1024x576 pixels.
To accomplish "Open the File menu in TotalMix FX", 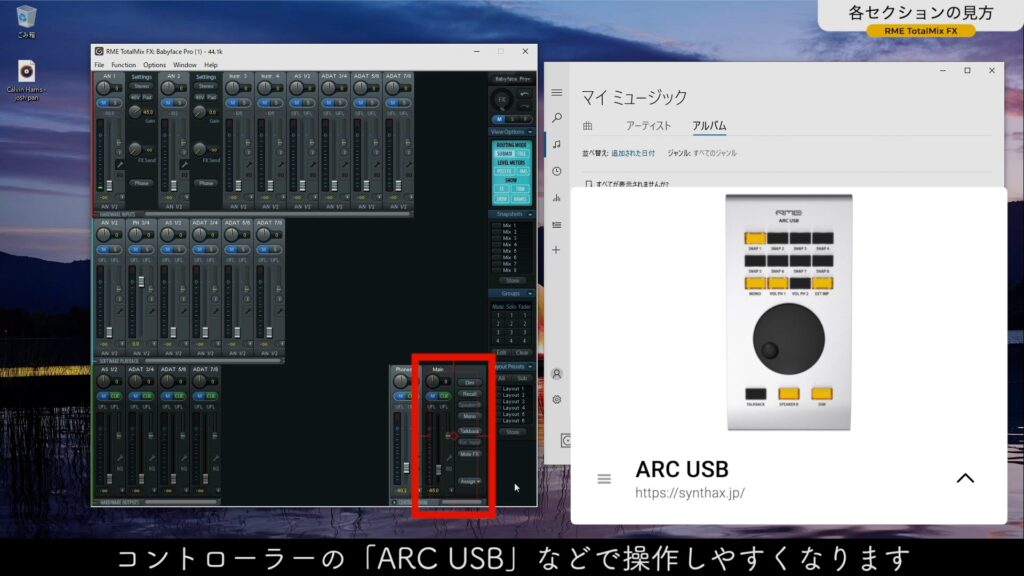I will [x=99, y=65].
